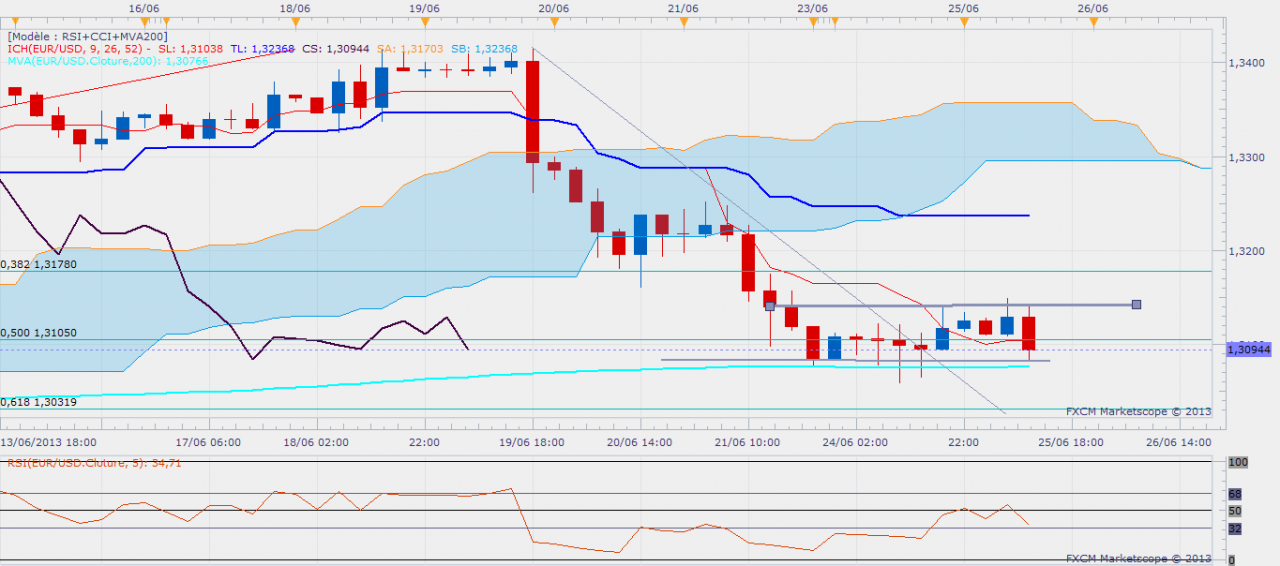The image size is (1280, 566).
Task: Click the 21/06 10:00 time axis label
Action: 749,441
